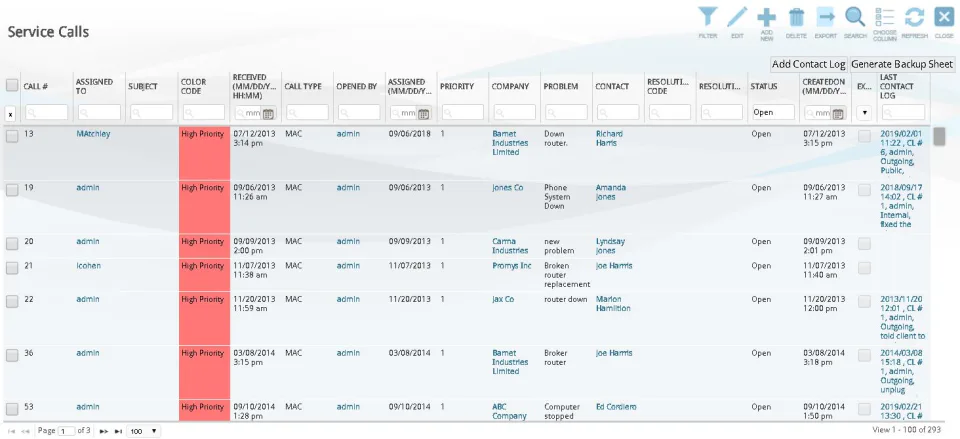Image resolution: width=960 pixels, height=439 pixels.
Task: Refresh the service calls grid
Action: [x=915, y=23]
